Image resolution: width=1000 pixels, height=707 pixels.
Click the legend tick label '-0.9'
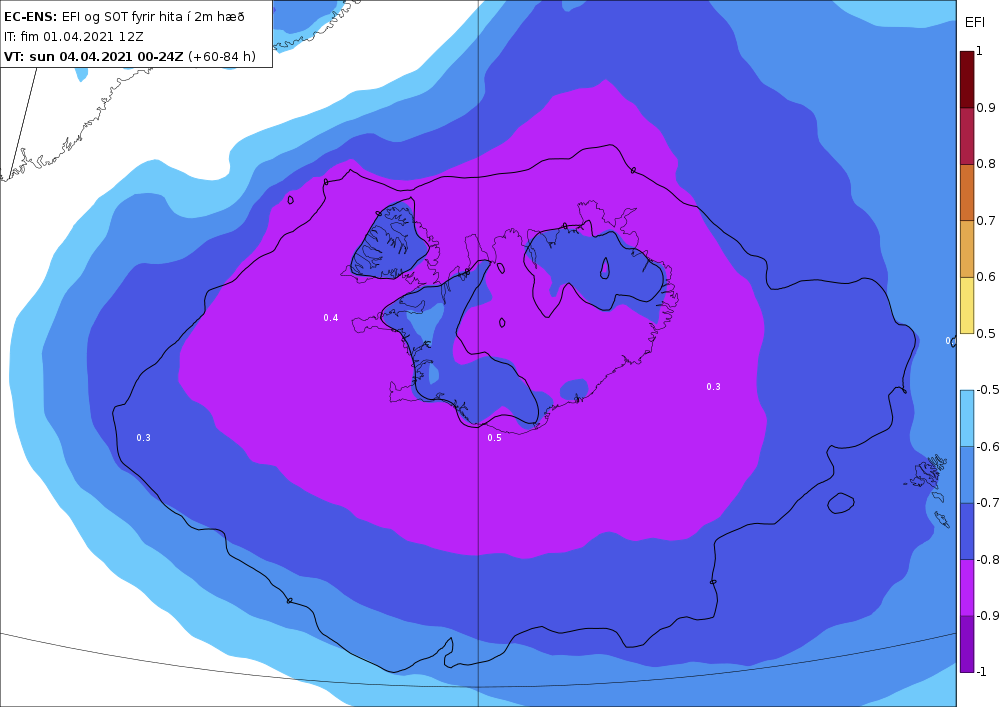coord(987,615)
